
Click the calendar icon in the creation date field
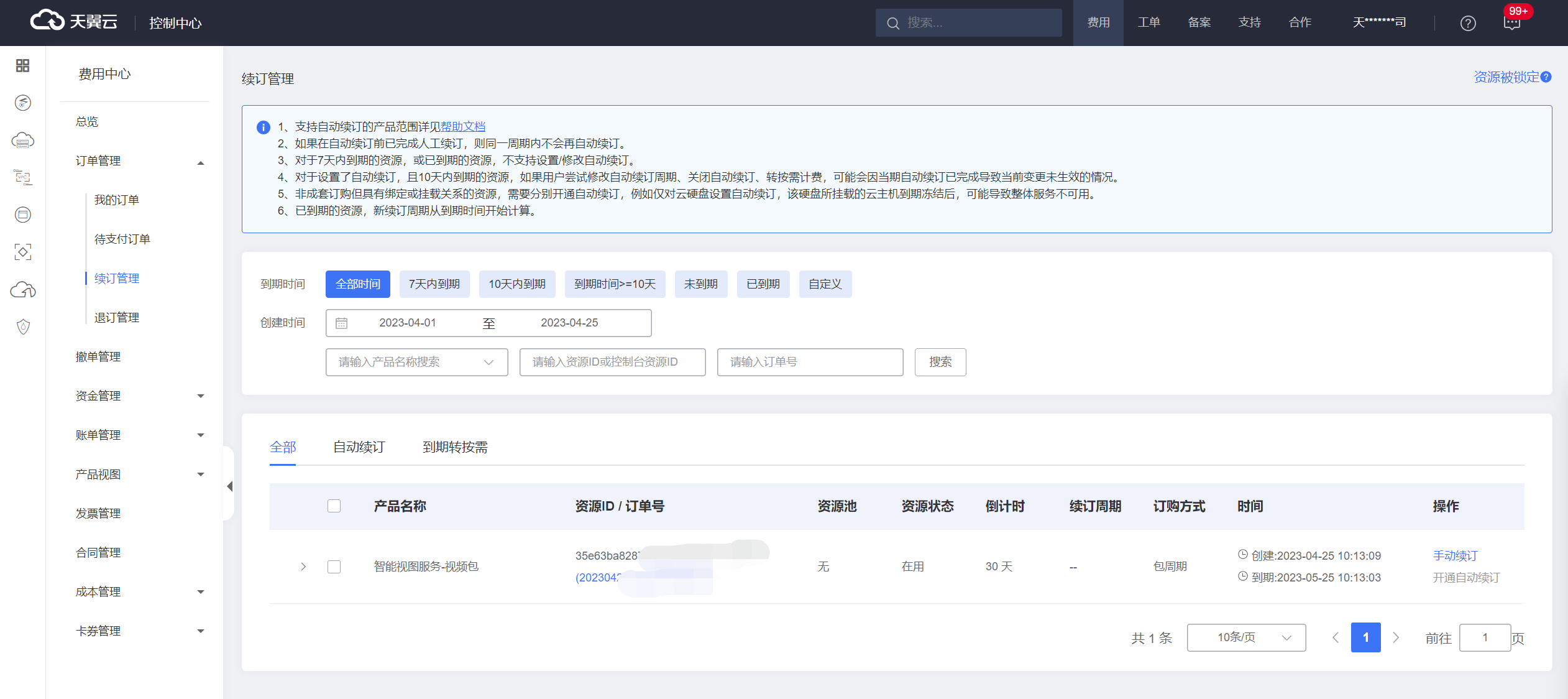341,323
